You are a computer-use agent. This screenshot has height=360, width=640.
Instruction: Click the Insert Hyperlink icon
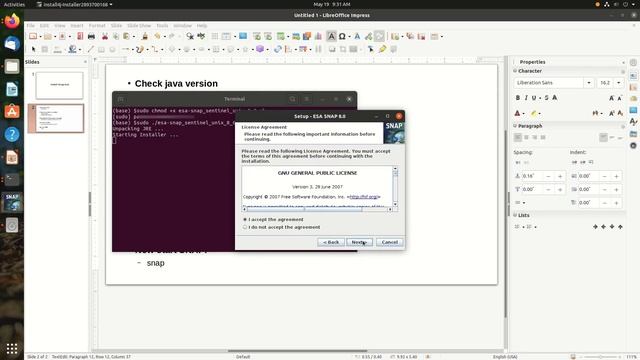click(369, 36)
